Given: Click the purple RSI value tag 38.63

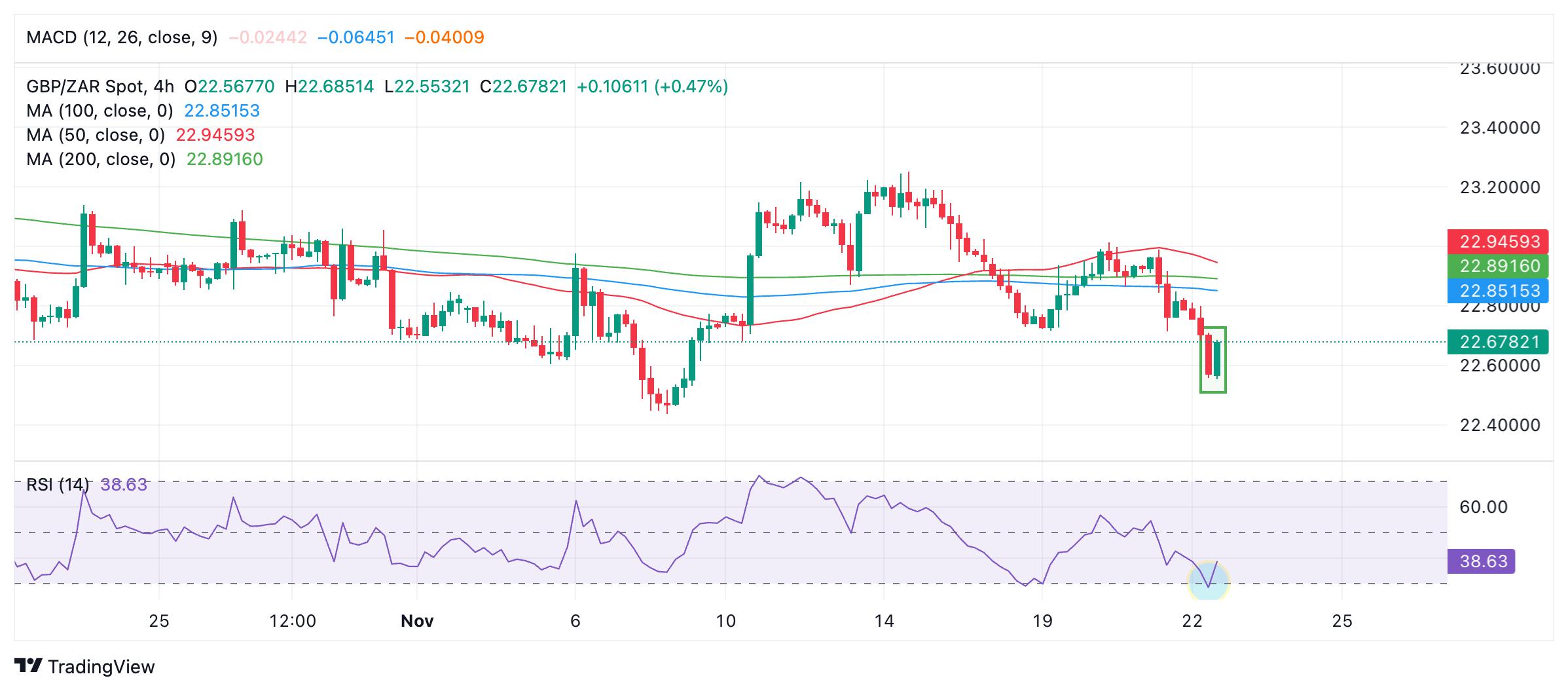Looking at the screenshot, I should 1481,561.
